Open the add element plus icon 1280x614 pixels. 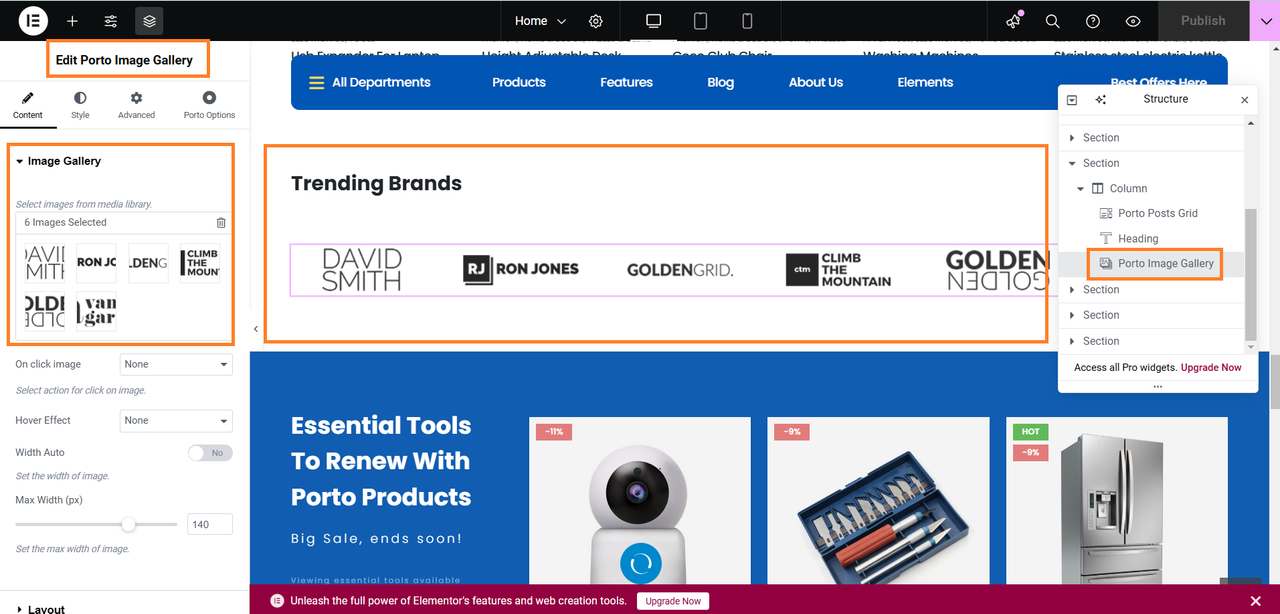point(72,21)
